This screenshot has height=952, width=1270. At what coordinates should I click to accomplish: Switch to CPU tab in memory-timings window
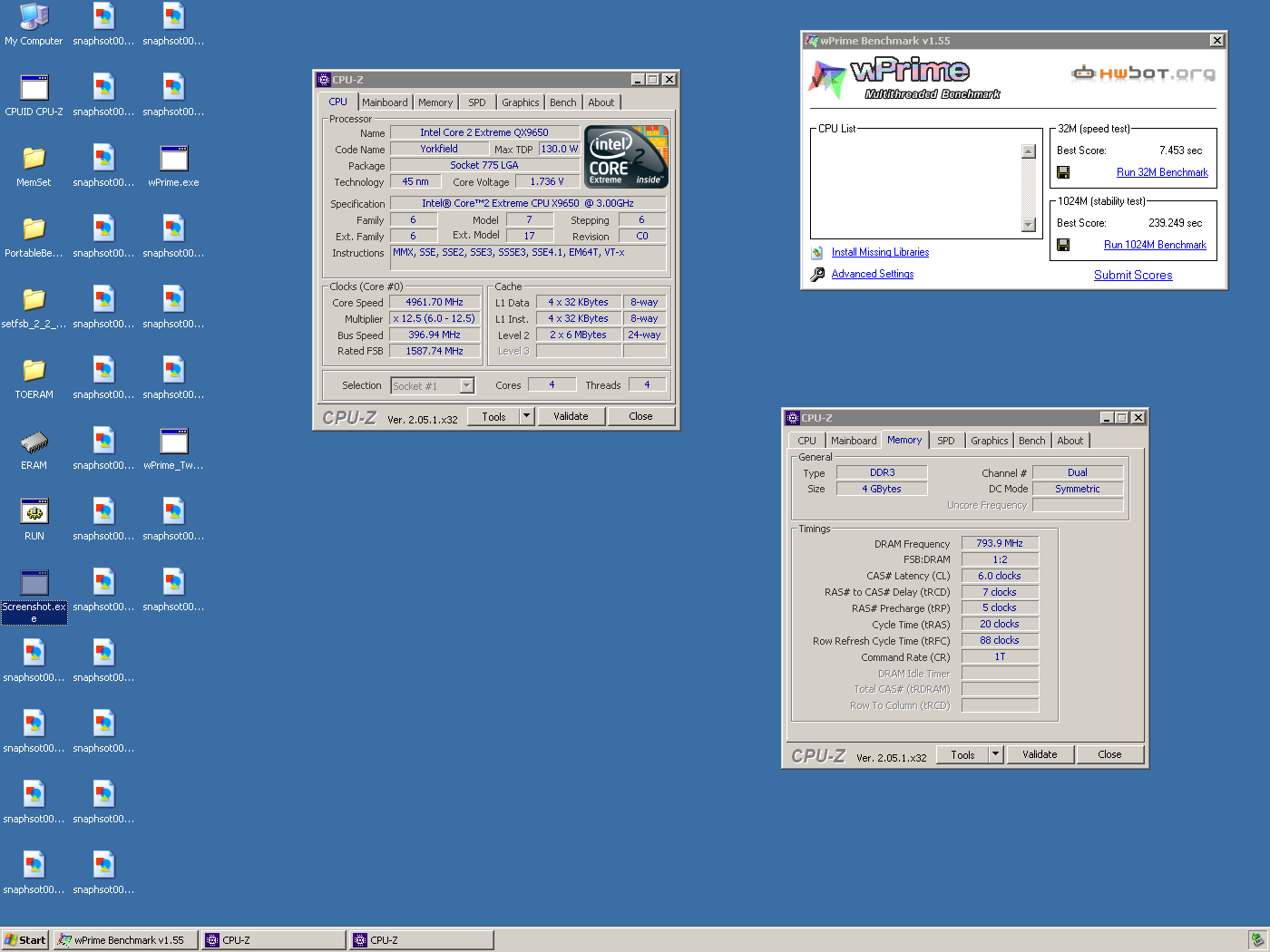807,441
